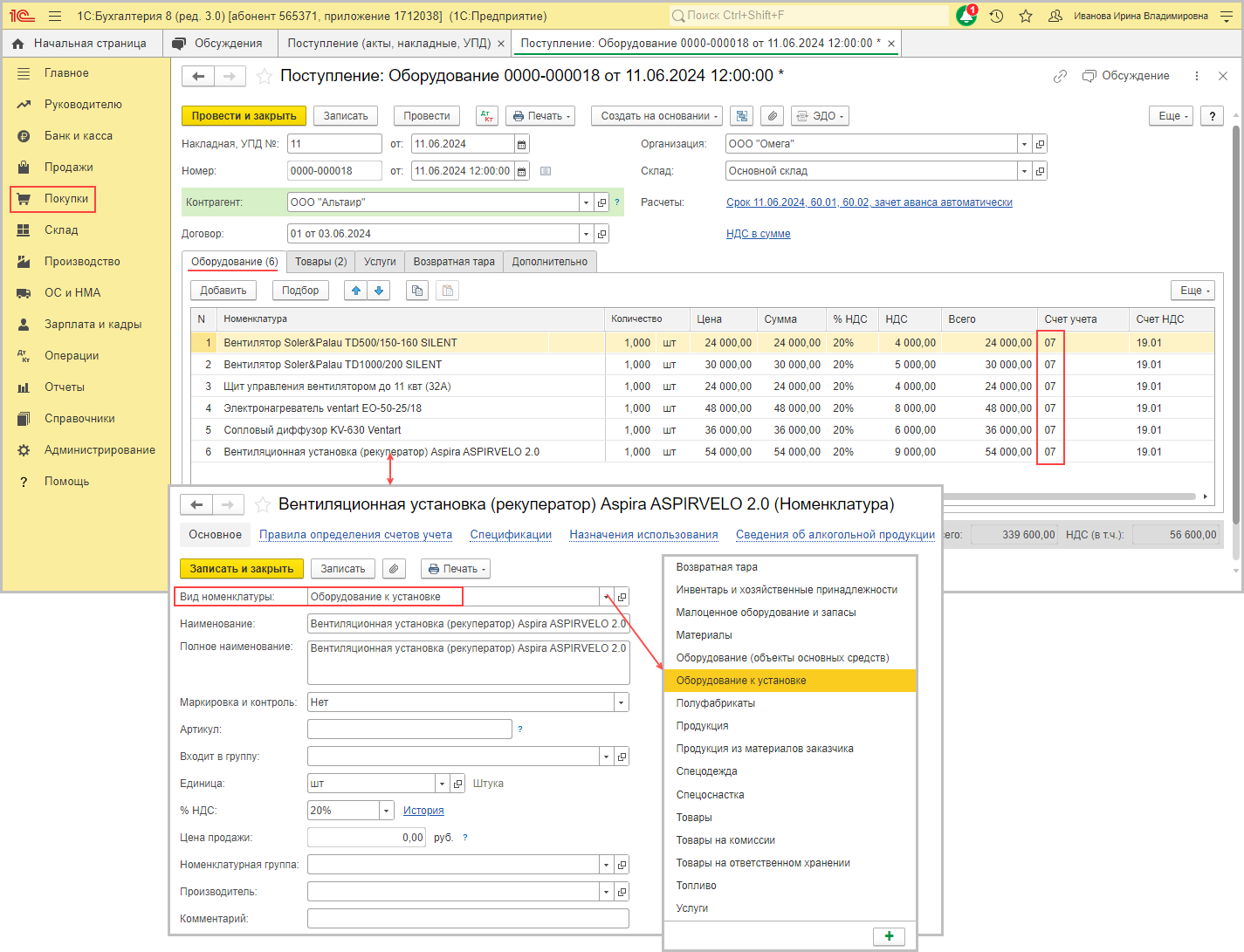Open calendar for Накладная date field
The height and width of the screenshot is (952, 1244).
click(522, 144)
